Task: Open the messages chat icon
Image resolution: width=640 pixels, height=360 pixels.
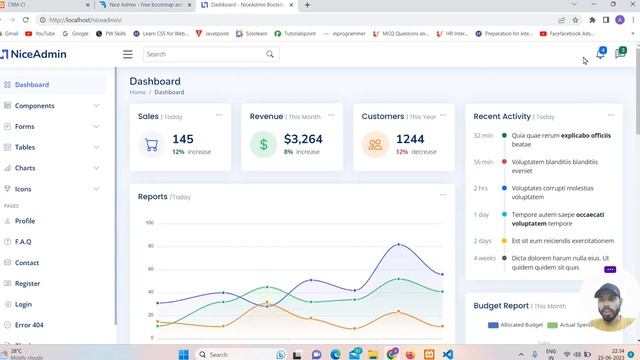Action: (620, 53)
